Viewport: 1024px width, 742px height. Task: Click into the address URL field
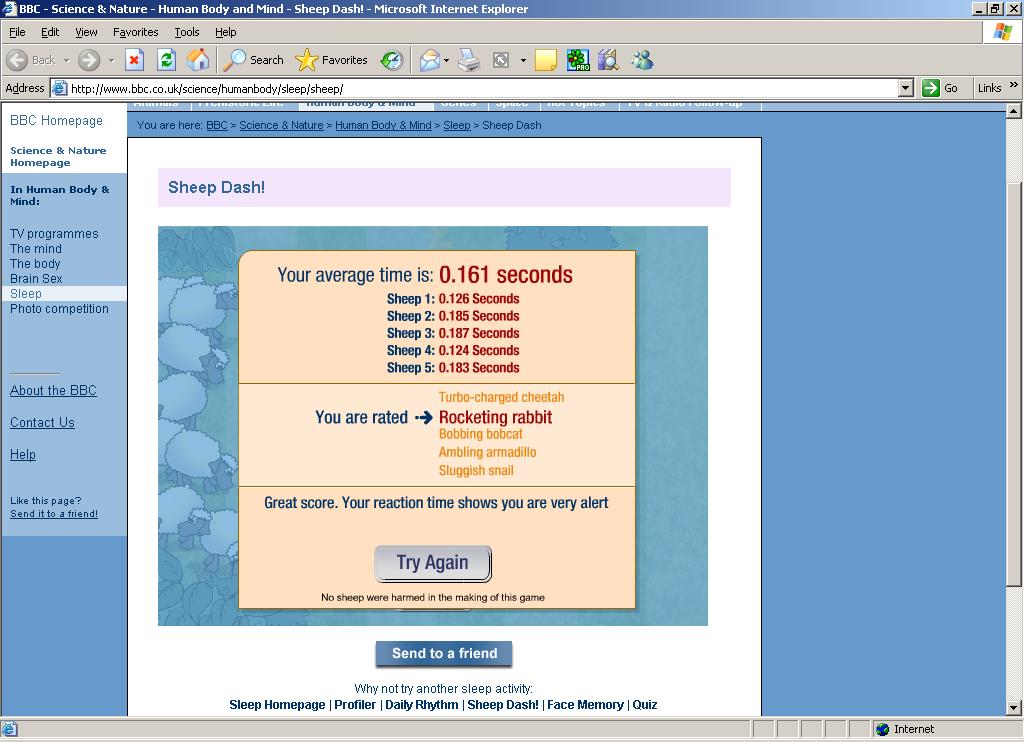482,88
